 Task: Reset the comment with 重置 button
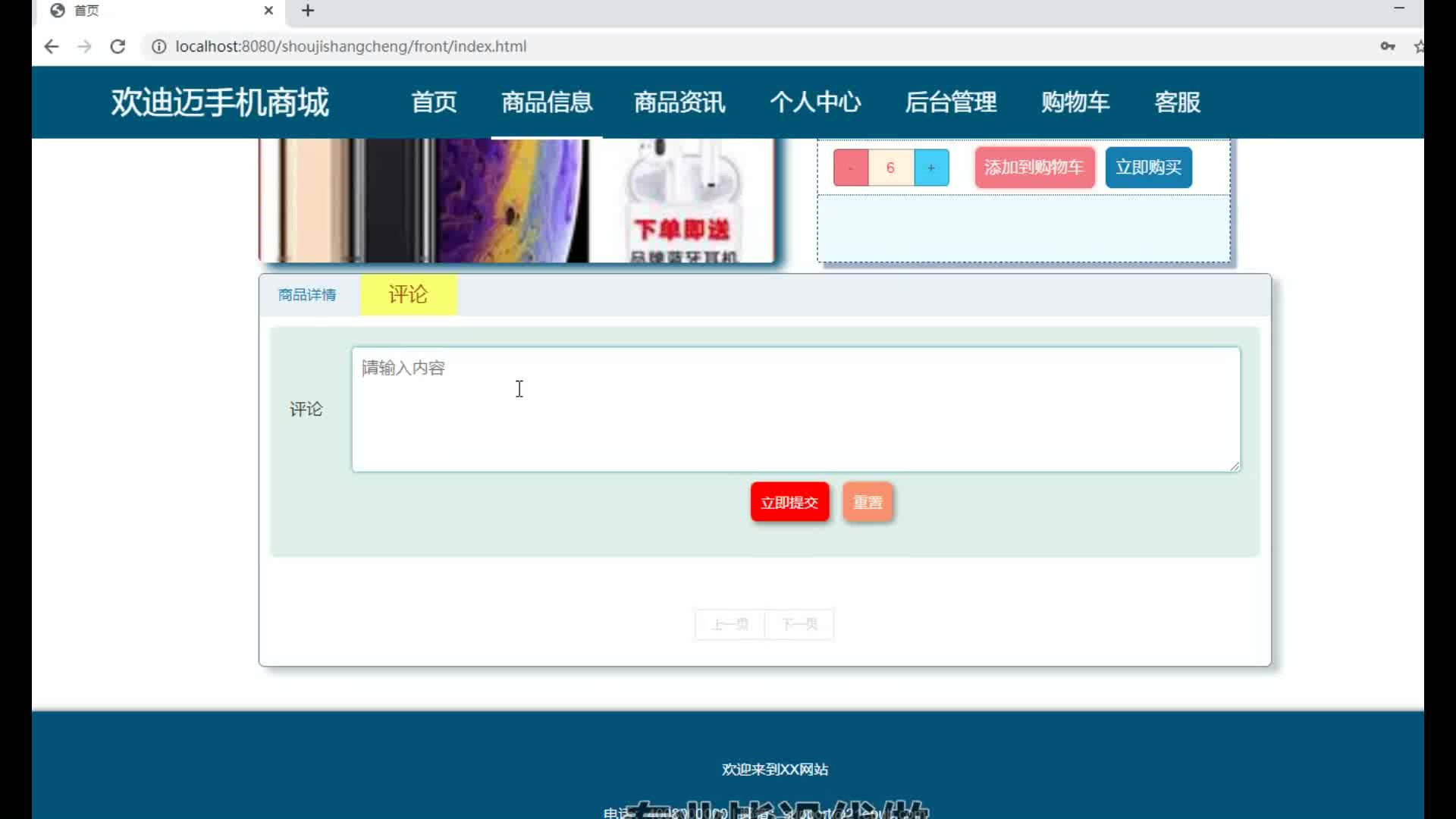[868, 502]
